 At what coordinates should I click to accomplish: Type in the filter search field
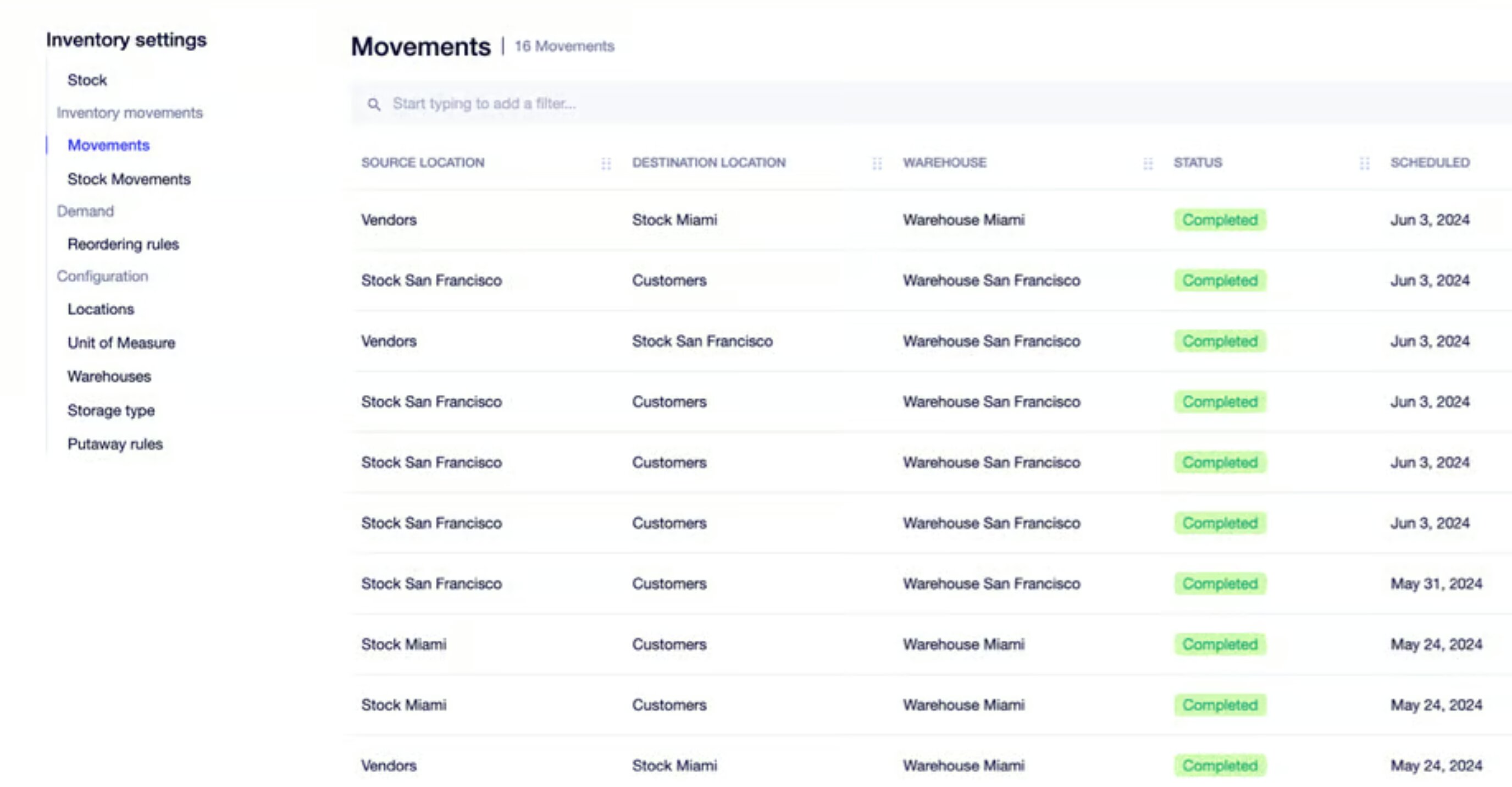[x=705, y=104]
